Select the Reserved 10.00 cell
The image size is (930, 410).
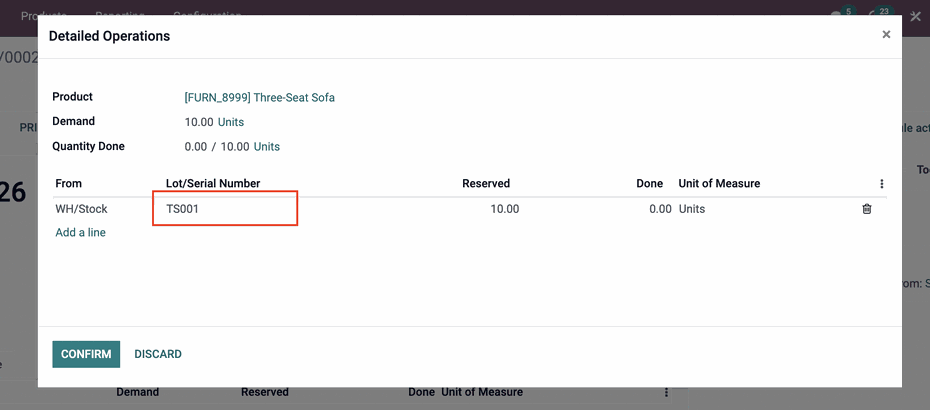point(505,209)
